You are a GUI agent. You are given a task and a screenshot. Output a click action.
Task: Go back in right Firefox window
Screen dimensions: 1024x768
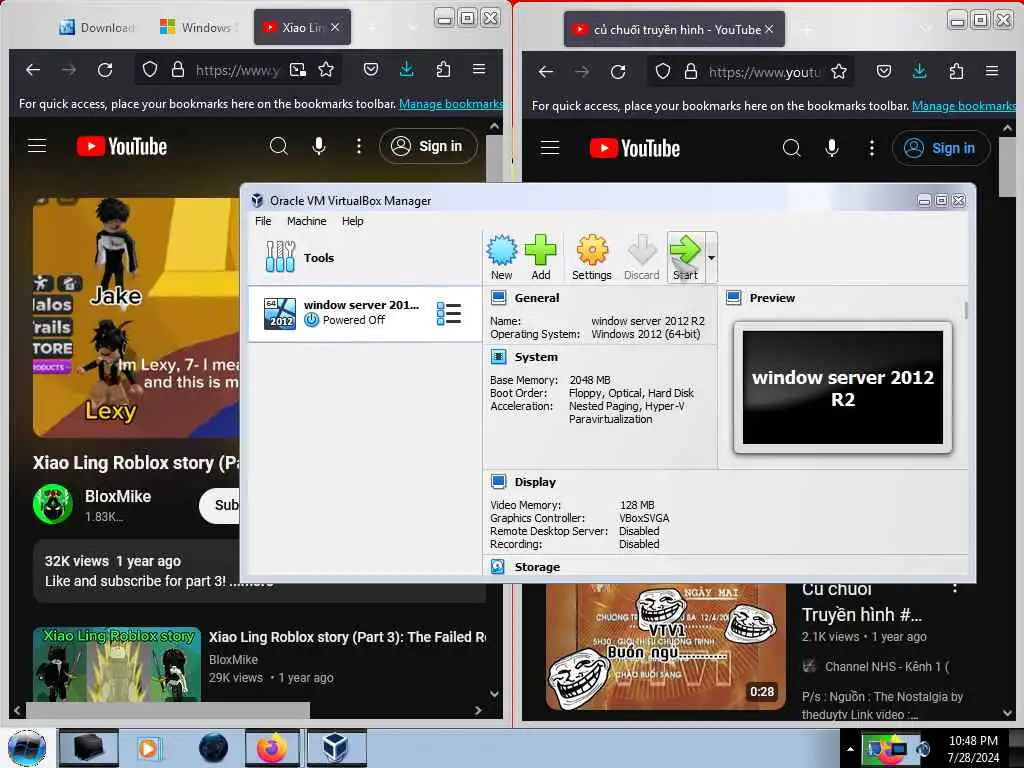(x=546, y=71)
